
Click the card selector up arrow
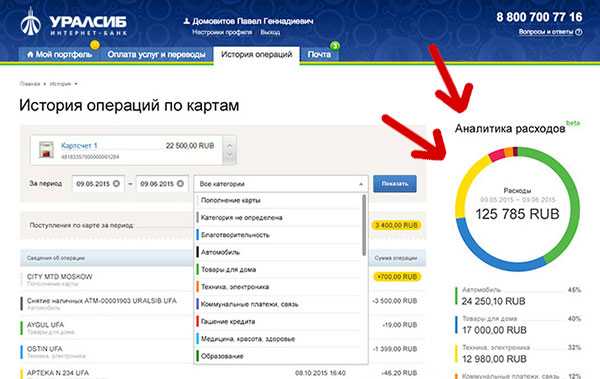coord(229,145)
